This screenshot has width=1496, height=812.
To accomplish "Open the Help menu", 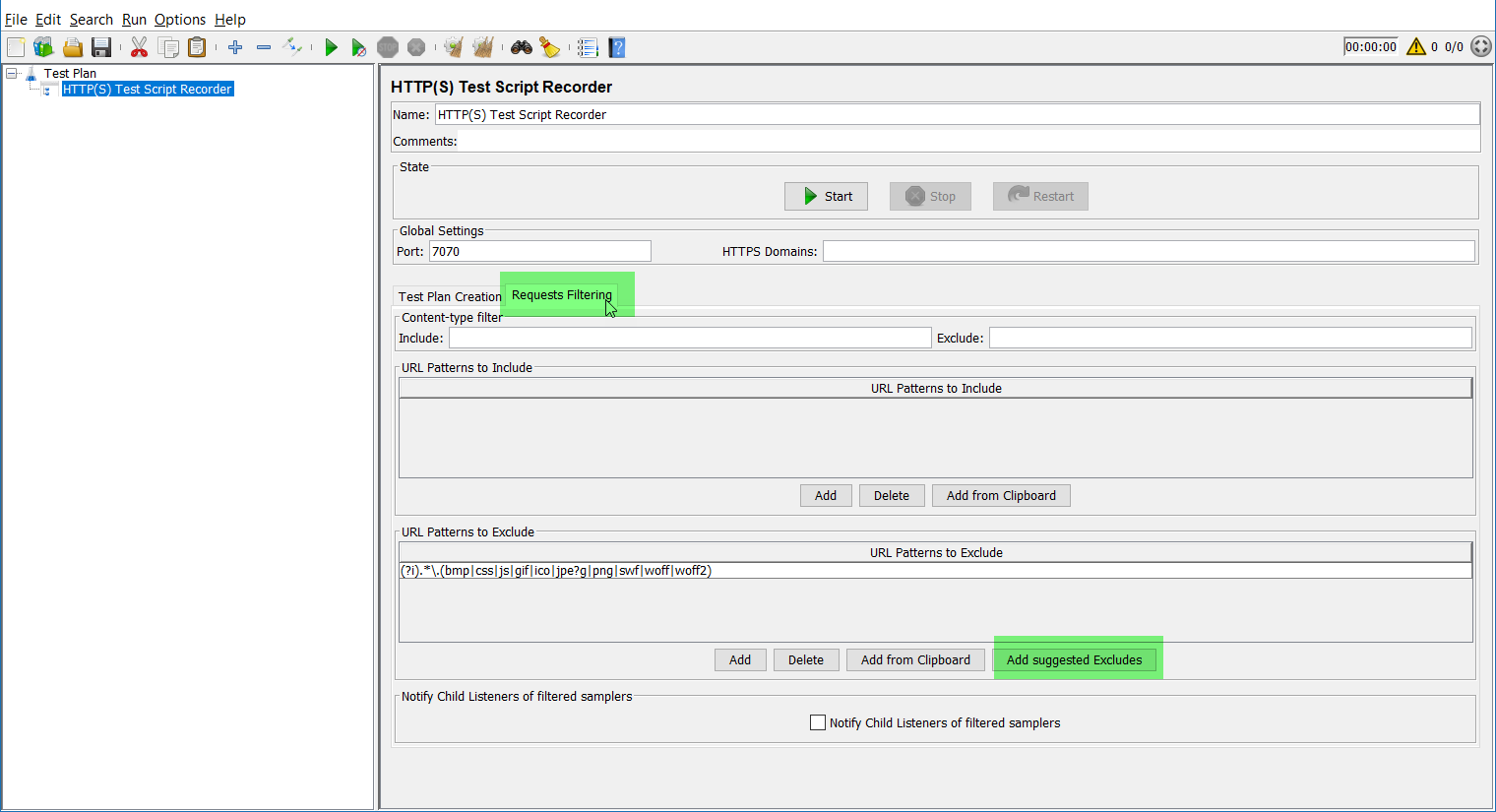I will coord(230,20).
